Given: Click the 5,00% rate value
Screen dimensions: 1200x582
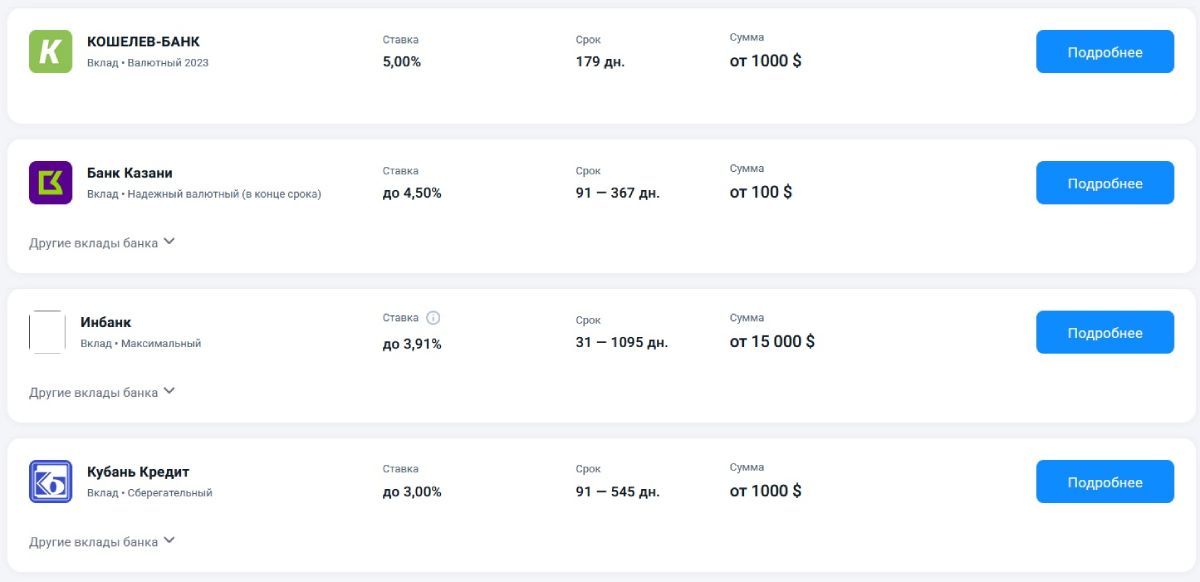Looking at the screenshot, I should (402, 61).
